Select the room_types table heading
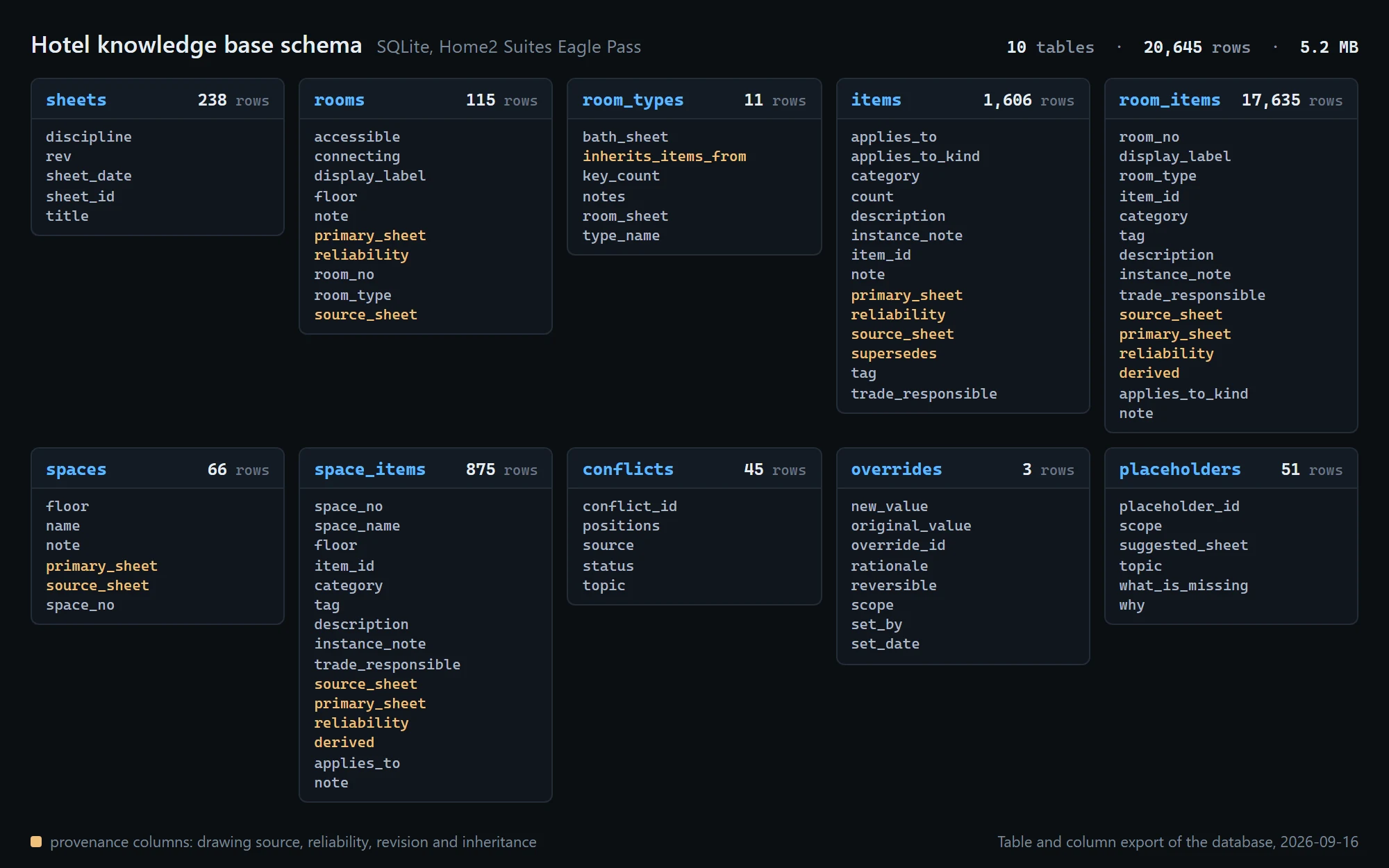Viewport: 1389px width, 868px height. click(633, 101)
